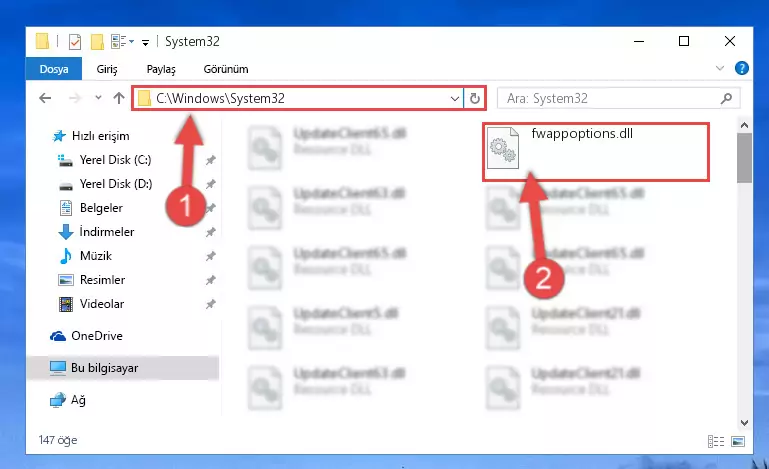Click the New folder quick access icon
This screenshot has width=769, height=469.
click(97, 42)
